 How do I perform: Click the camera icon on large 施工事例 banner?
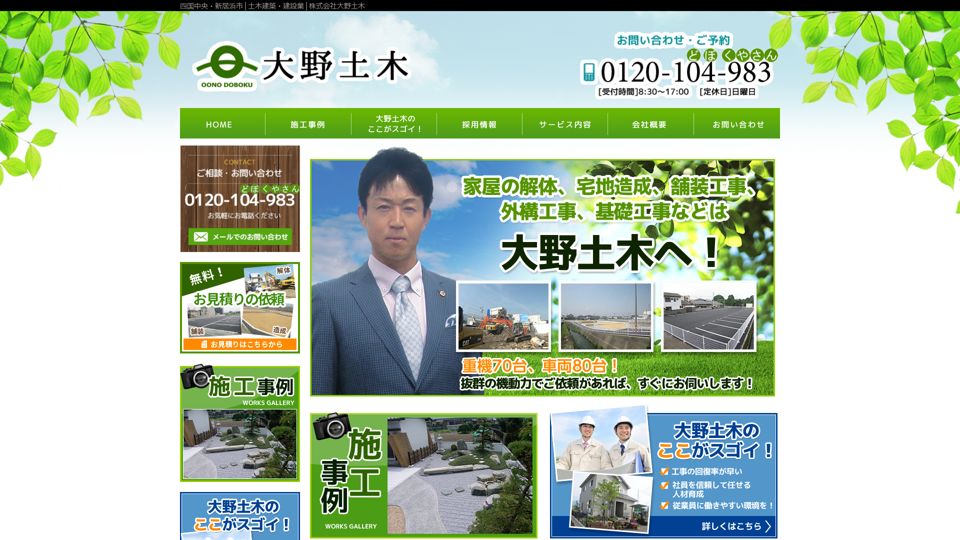(x=330, y=427)
